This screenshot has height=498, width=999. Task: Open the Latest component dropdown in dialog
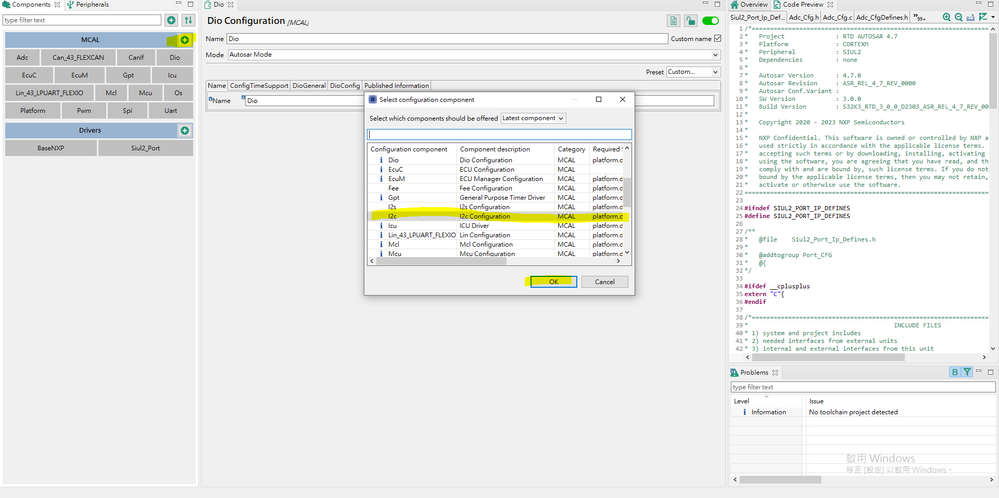533,118
